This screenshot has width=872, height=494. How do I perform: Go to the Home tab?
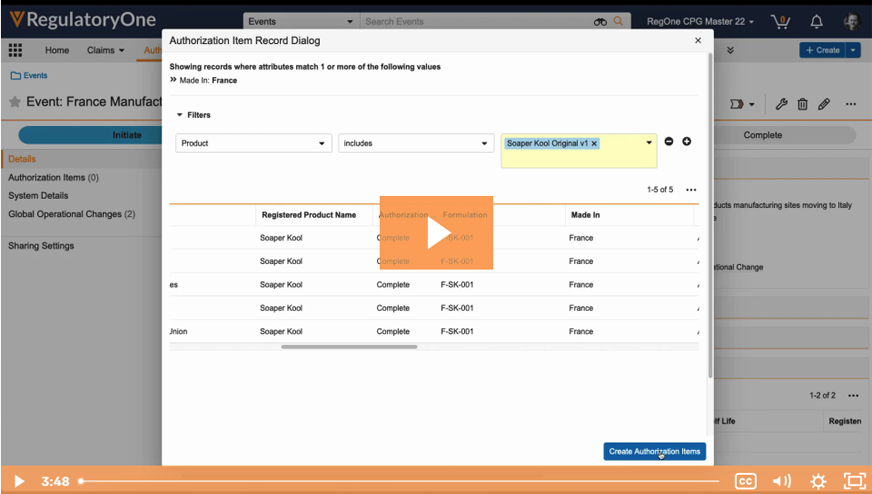click(57, 50)
